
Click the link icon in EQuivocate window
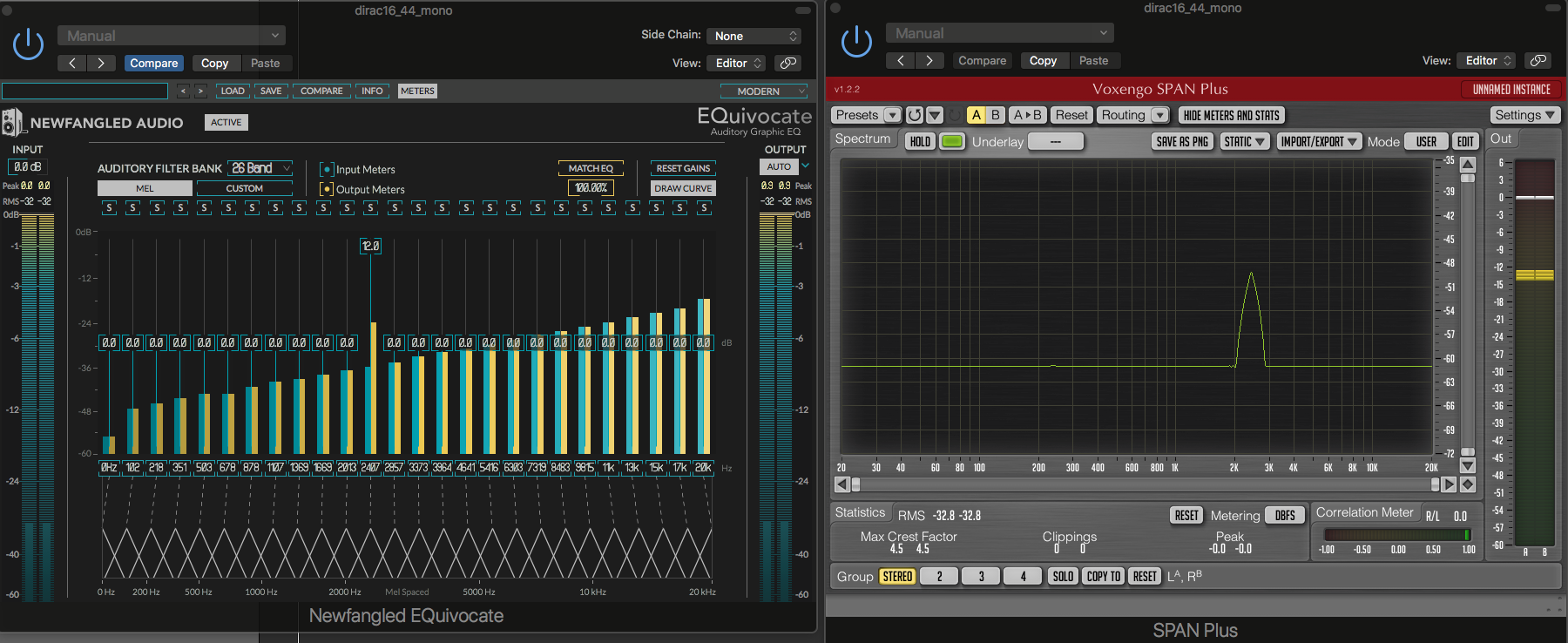tap(787, 63)
